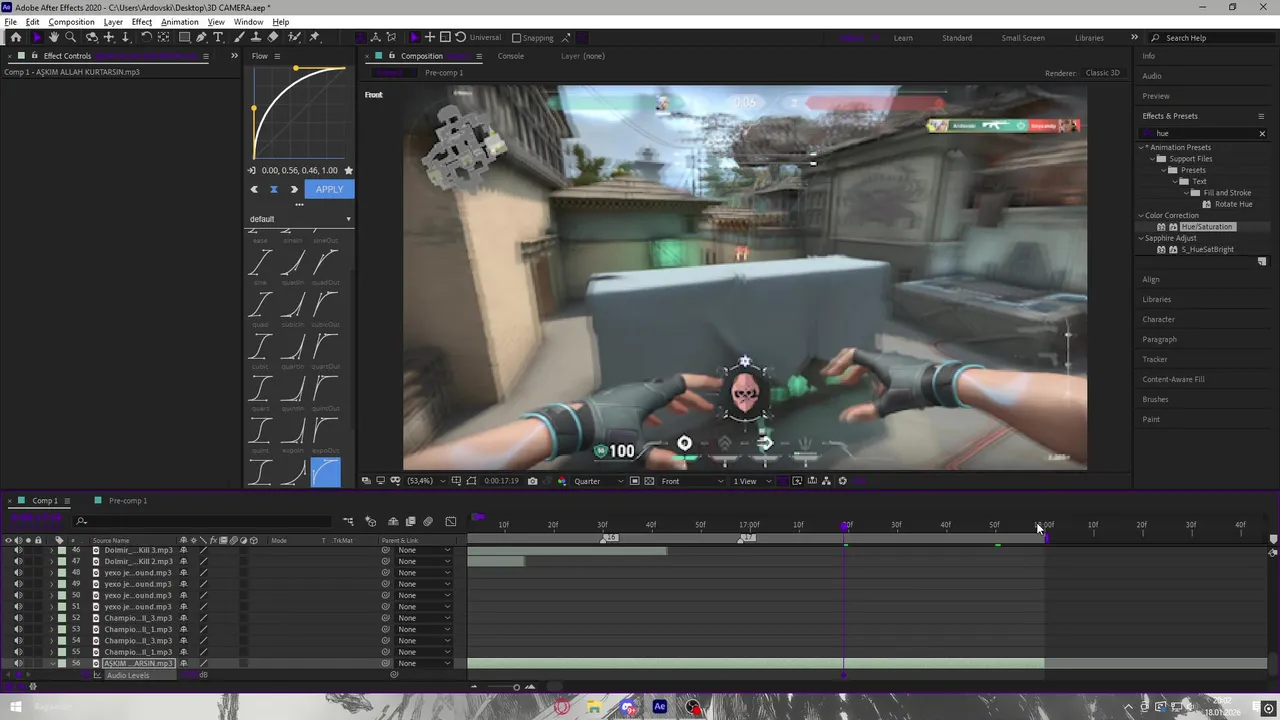Open parent dropdown for layer 50
1280x720 pixels.
[423, 596]
